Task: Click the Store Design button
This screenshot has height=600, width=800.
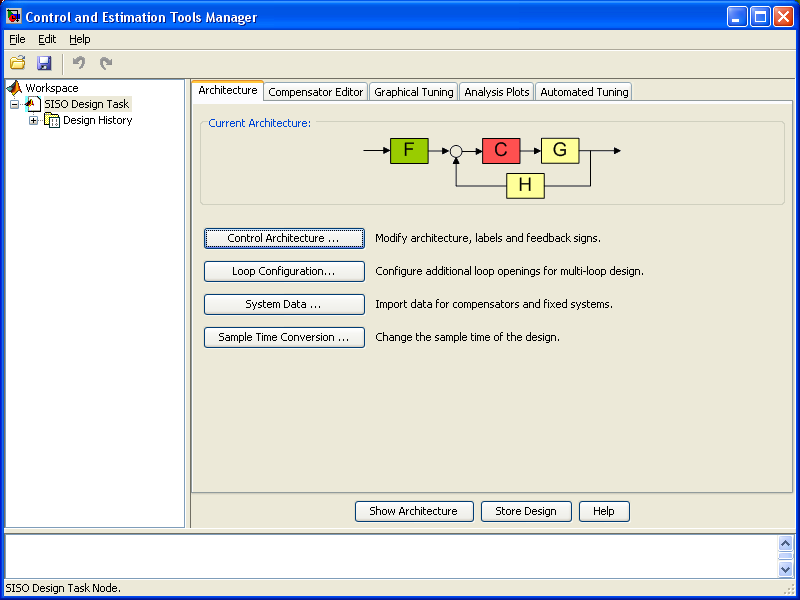Action: point(526,511)
